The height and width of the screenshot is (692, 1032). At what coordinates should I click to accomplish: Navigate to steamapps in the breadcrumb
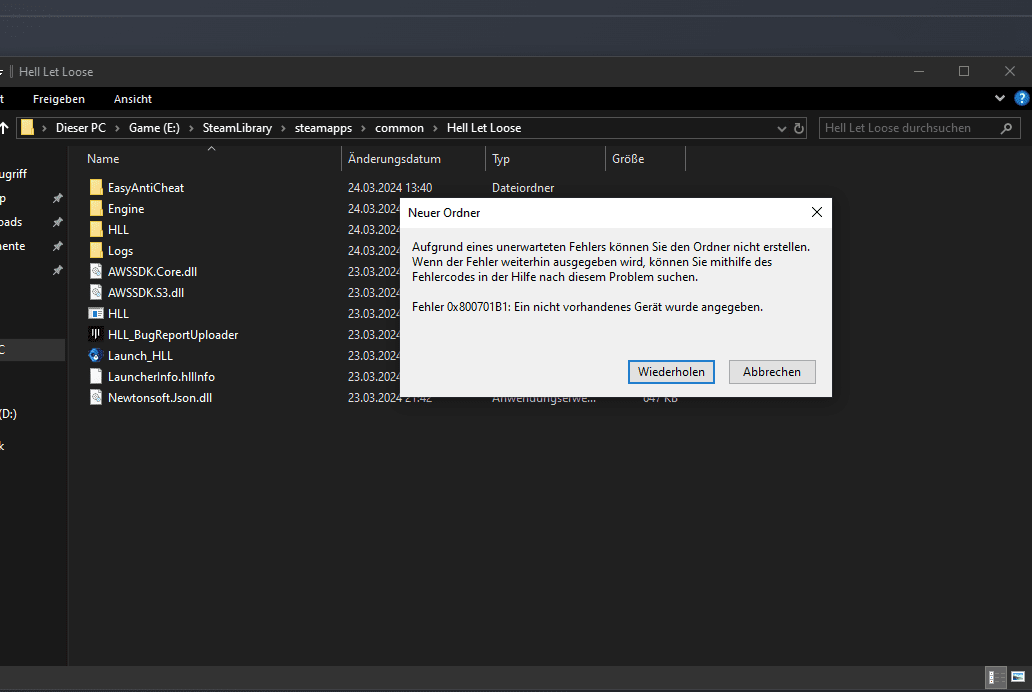tap(323, 128)
